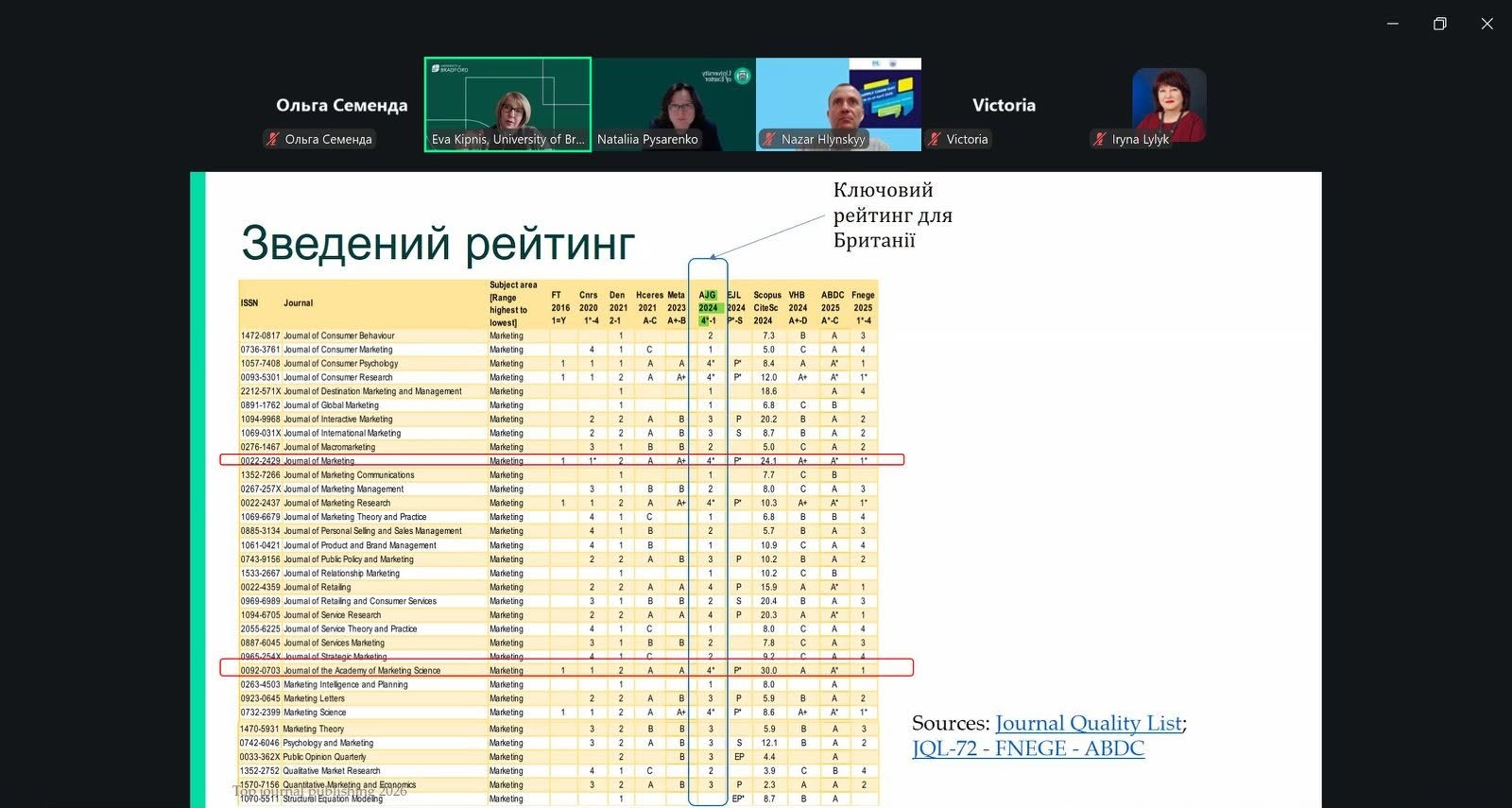
Task: Select Nataliia Pysarenko video thumbnail
Action: 674,104
